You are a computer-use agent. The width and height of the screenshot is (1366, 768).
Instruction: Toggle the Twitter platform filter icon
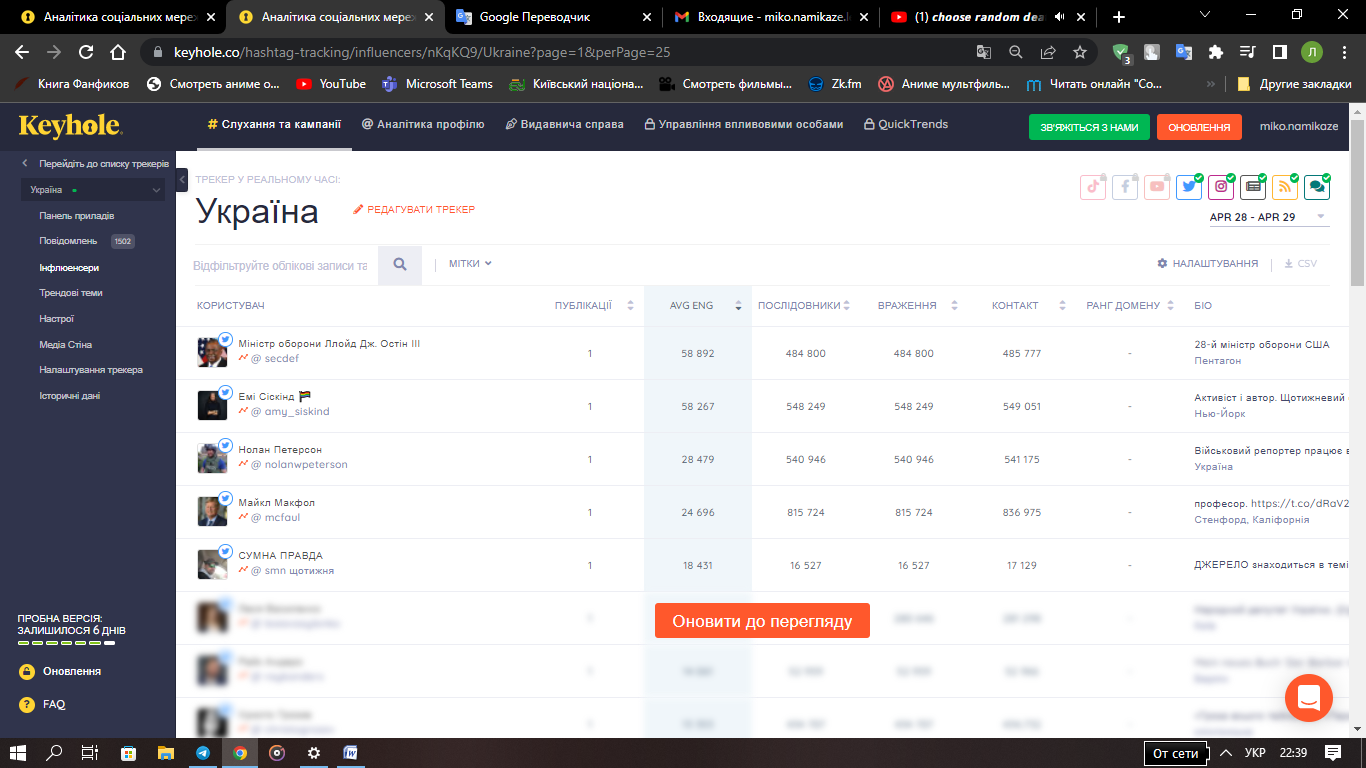coord(1189,186)
